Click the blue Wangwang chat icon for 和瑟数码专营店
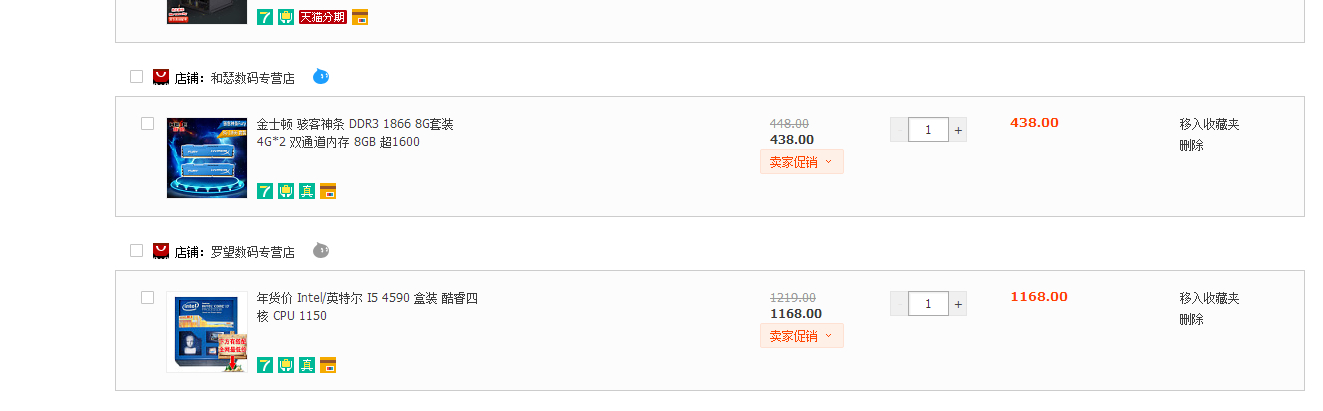The width and height of the screenshot is (1323, 411). coord(321,76)
